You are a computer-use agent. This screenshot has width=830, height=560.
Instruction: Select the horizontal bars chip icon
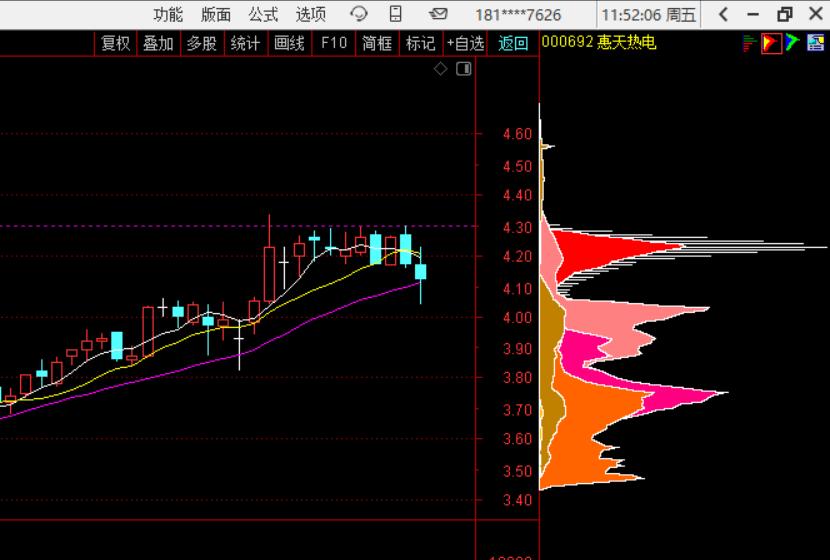click(x=748, y=42)
